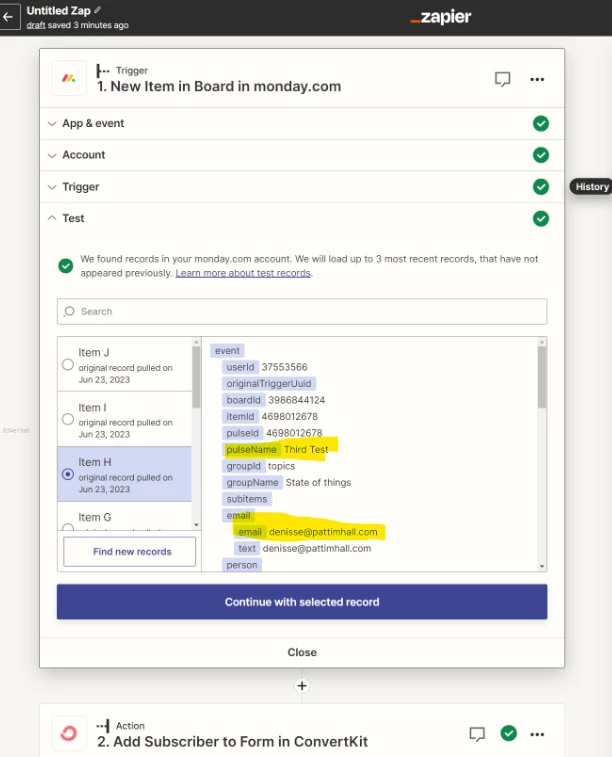Open comments on the Trigger step
612x757 pixels.
(x=502, y=79)
